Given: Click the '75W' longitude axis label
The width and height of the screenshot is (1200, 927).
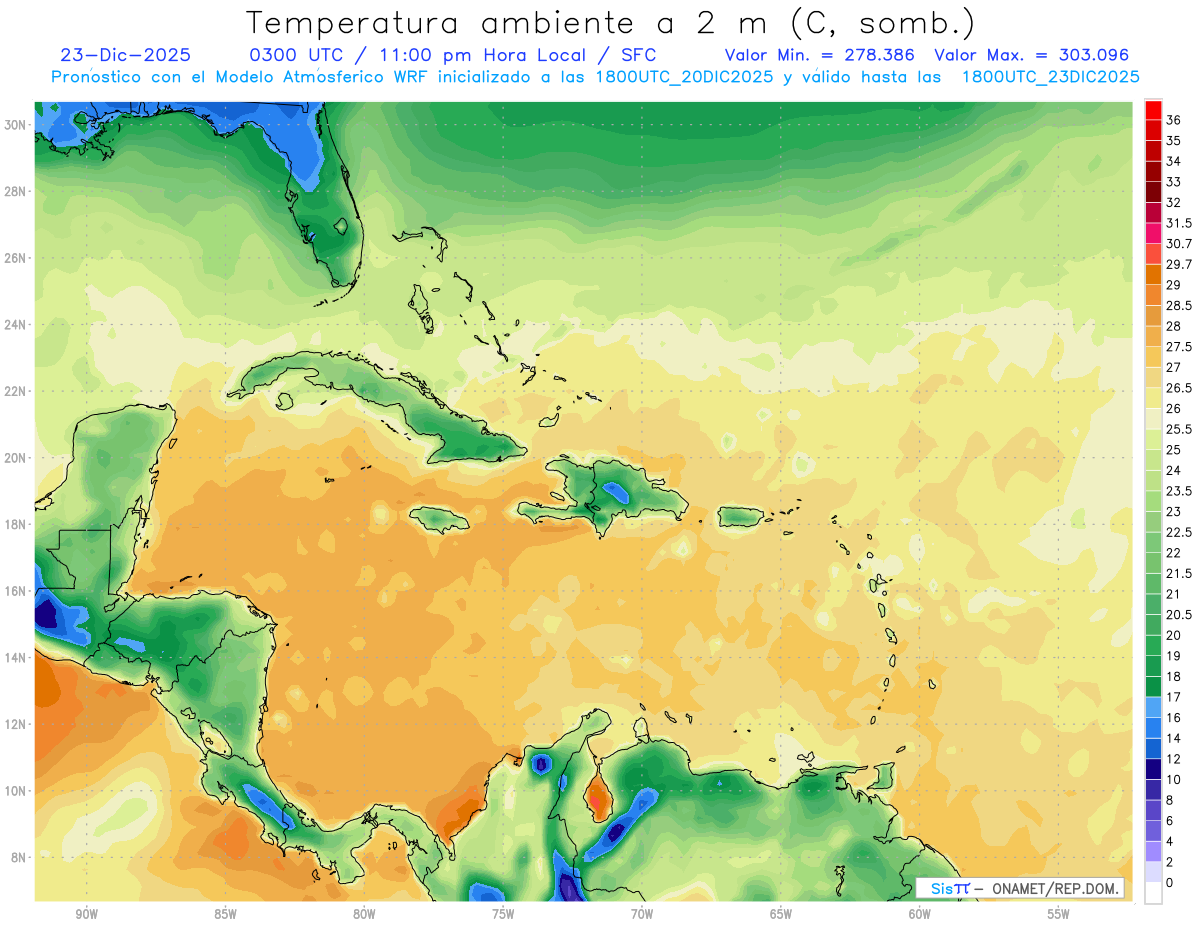Looking at the screenshot, I should tap(503, 914).
